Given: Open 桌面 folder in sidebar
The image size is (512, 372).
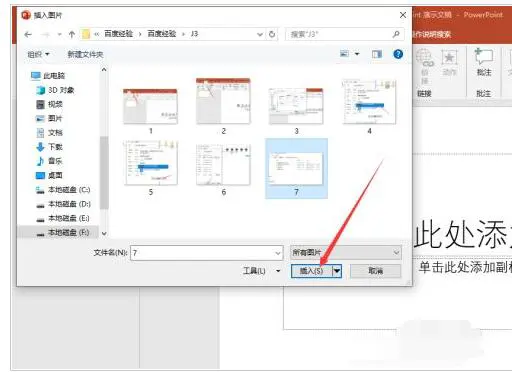Looking at the screenshot, I should (49, 175).
